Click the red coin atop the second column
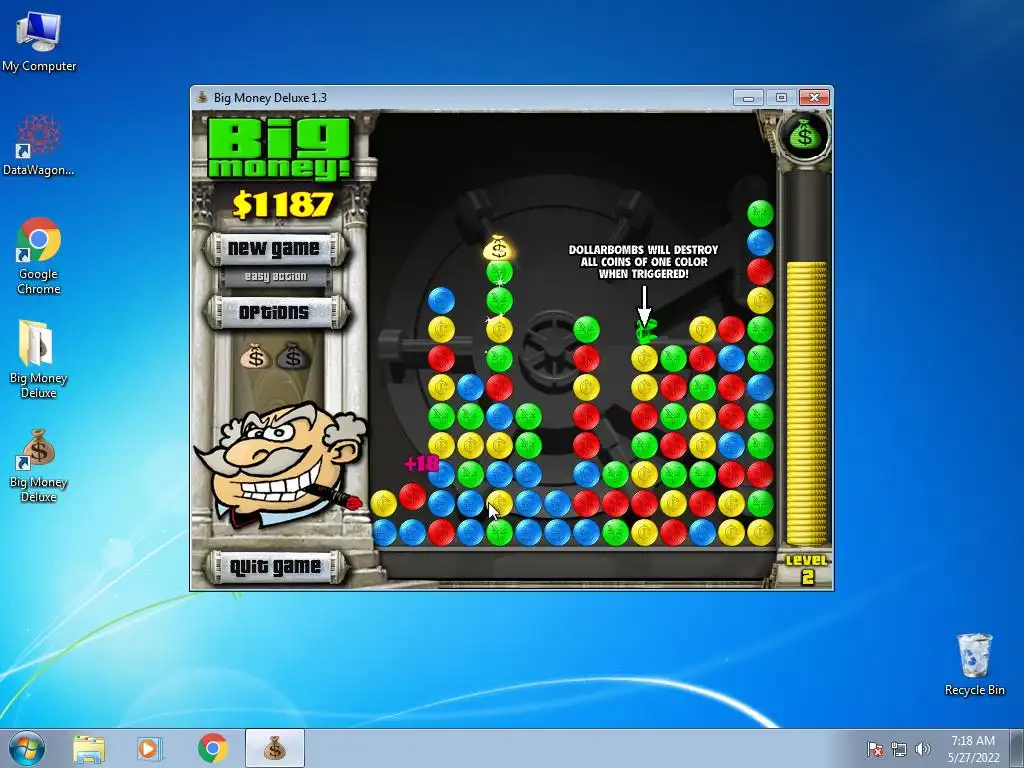The height and width of the screenshot is (768, 1024). [412, 496]
